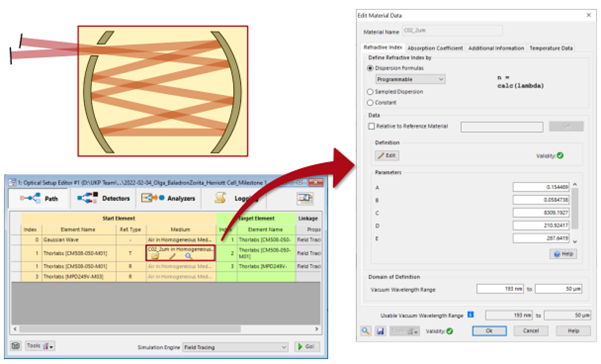Click the parameters list vertical scrollbar
This screenshot has height=364, width=601.
[575, 213]
